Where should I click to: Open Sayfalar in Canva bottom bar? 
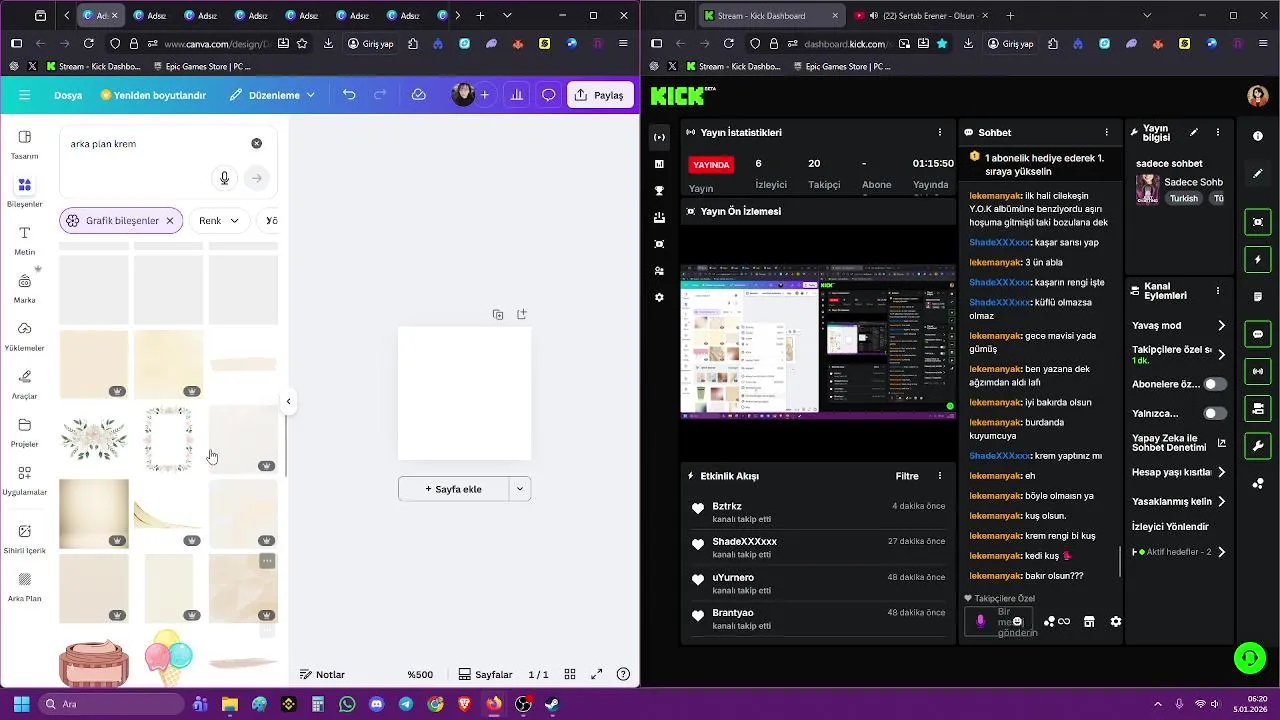[485, 674]
